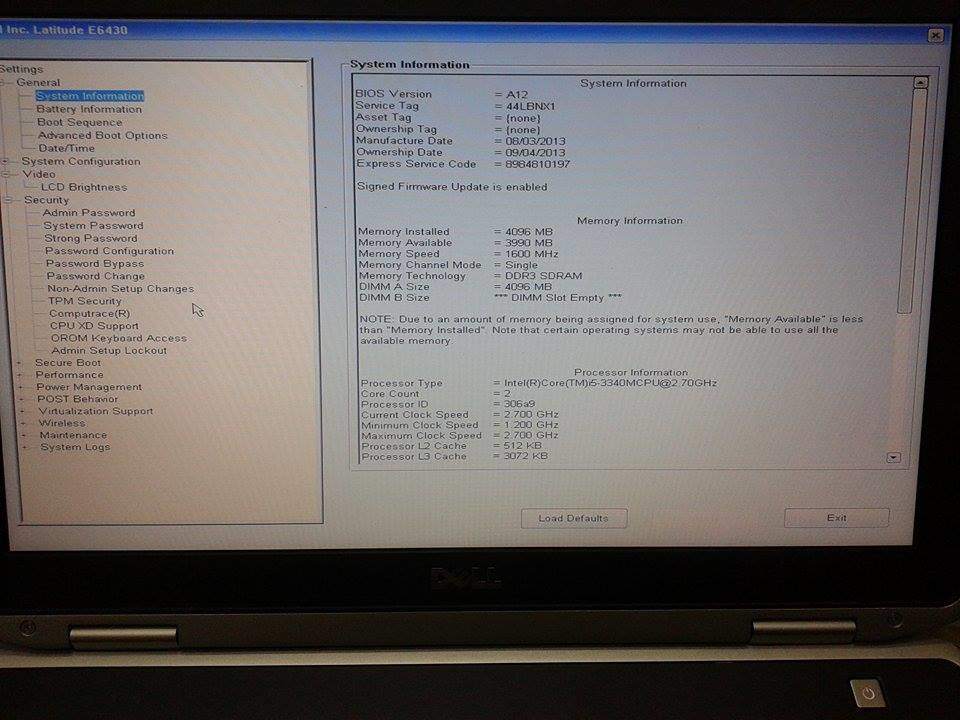Image resolution: width=960 pixels, height=720 pixels.
Task: Click the System Information scrollbar thumb
Action: coord(912,202)
